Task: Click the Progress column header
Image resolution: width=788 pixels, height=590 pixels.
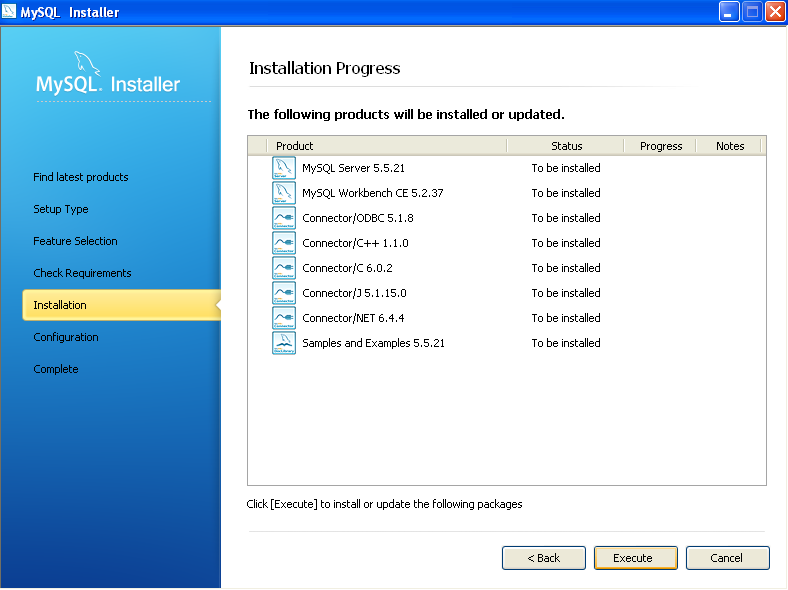Action: click(x=660, y=146)
